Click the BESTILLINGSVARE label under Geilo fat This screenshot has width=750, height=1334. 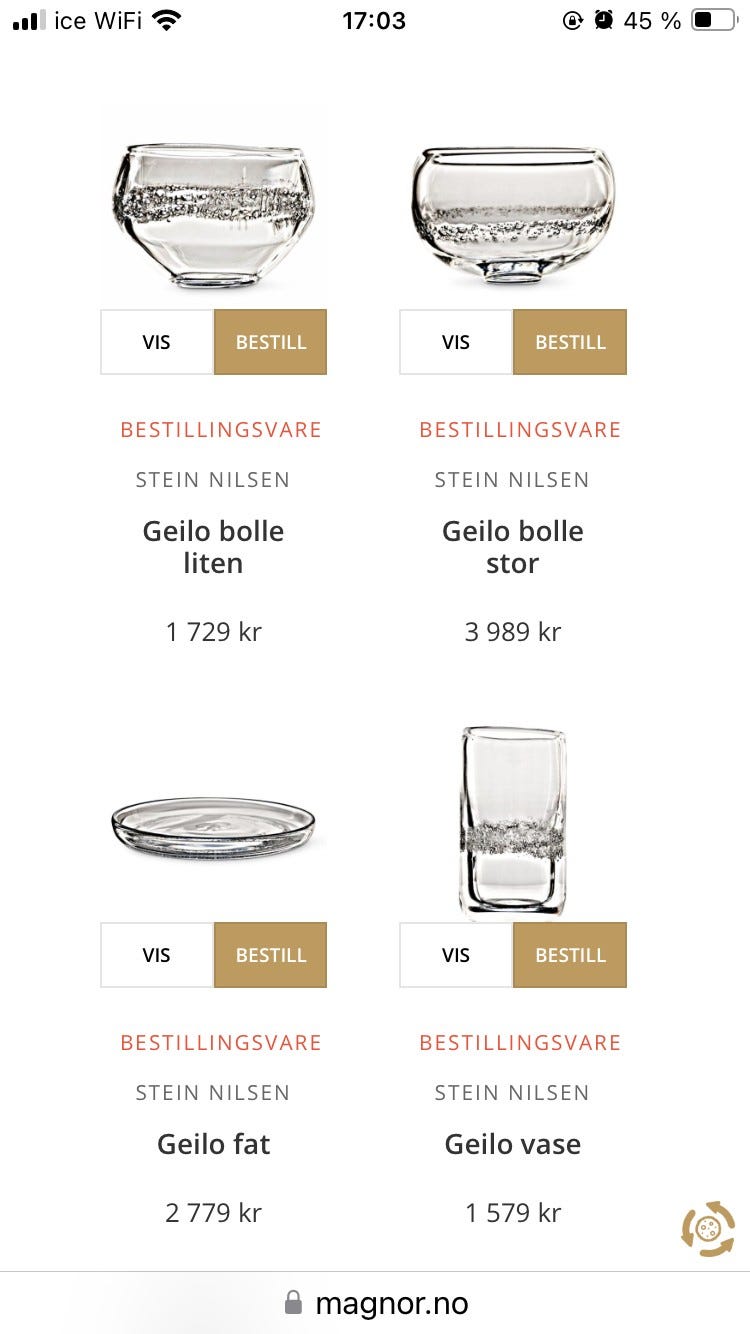pyautogui.click(x=220, y=1043)
